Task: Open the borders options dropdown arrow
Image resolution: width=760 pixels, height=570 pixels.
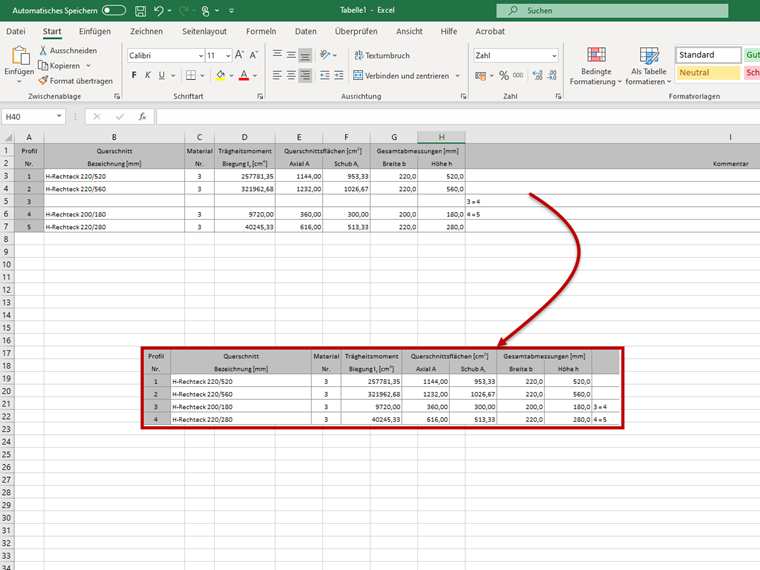Action: pos(202,76)
